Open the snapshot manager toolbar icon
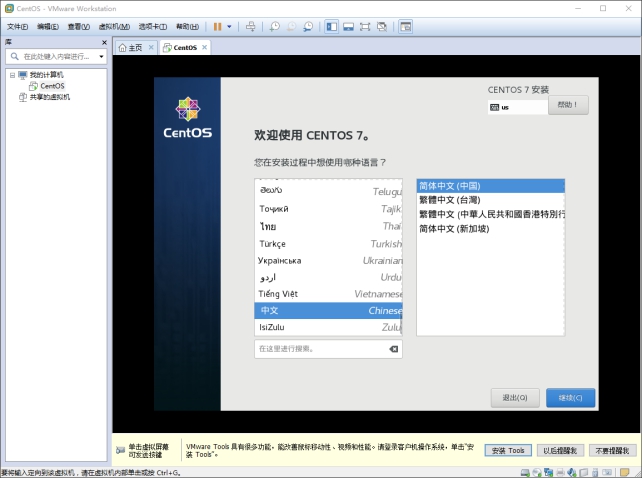Viewport: 643px width, 479px height. [308, 27]
